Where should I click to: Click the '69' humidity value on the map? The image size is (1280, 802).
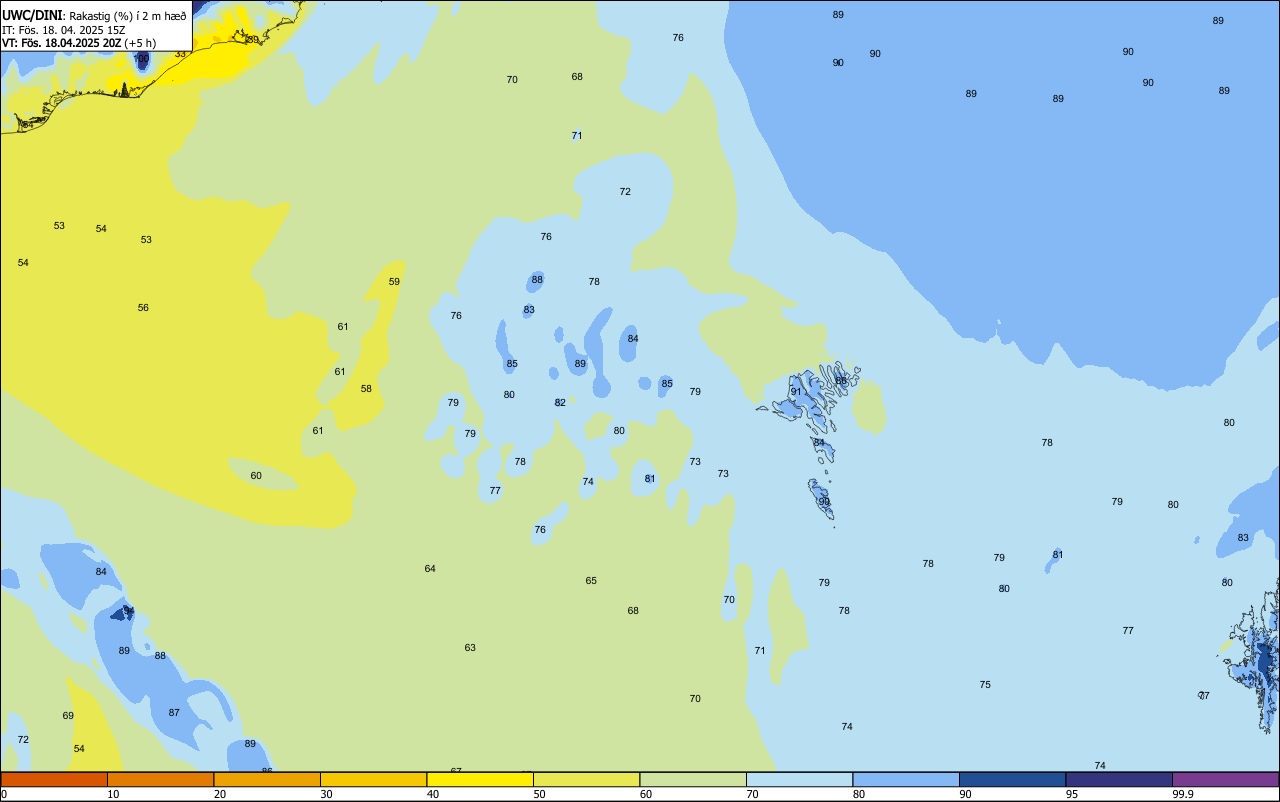coord(68,716)
